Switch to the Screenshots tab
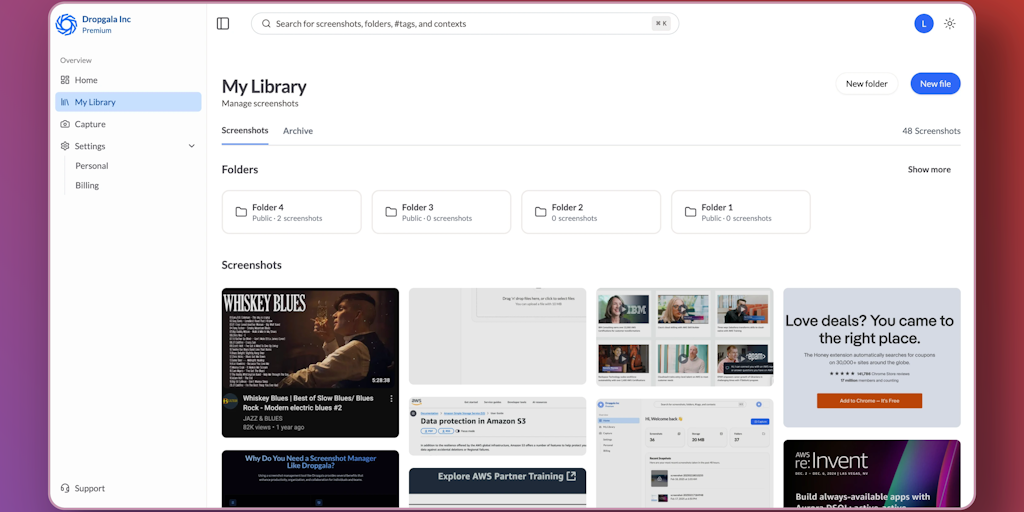 click(x=245, y=131)
